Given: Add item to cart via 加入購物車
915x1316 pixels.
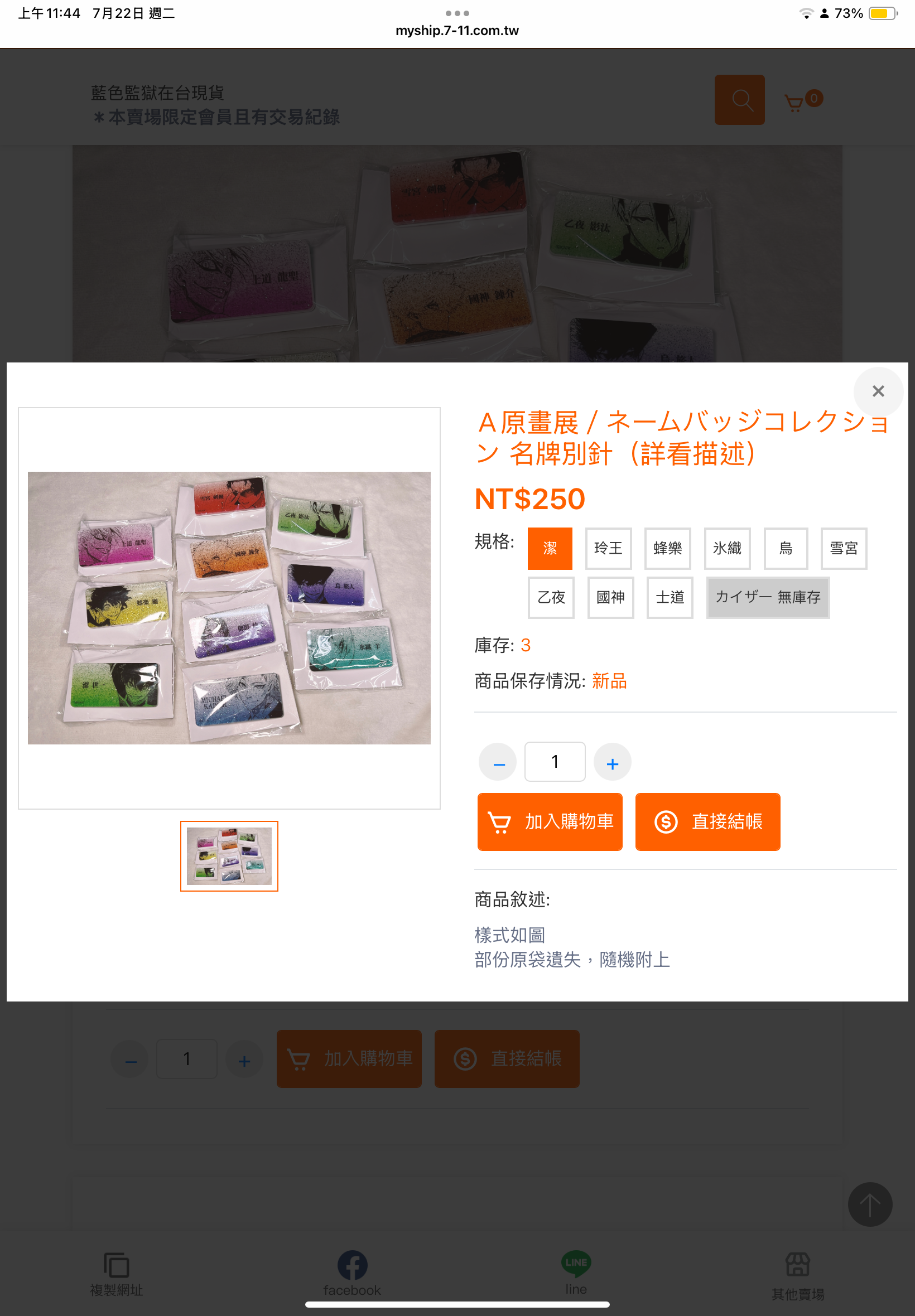Looking at the screenshot, I should (x=549, y=821).
